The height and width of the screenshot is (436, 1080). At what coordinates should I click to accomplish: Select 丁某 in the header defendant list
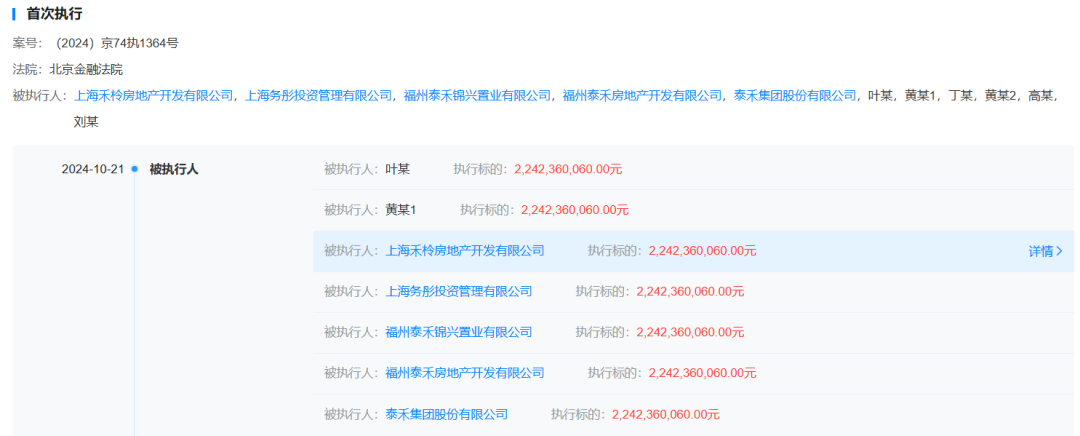961,96
